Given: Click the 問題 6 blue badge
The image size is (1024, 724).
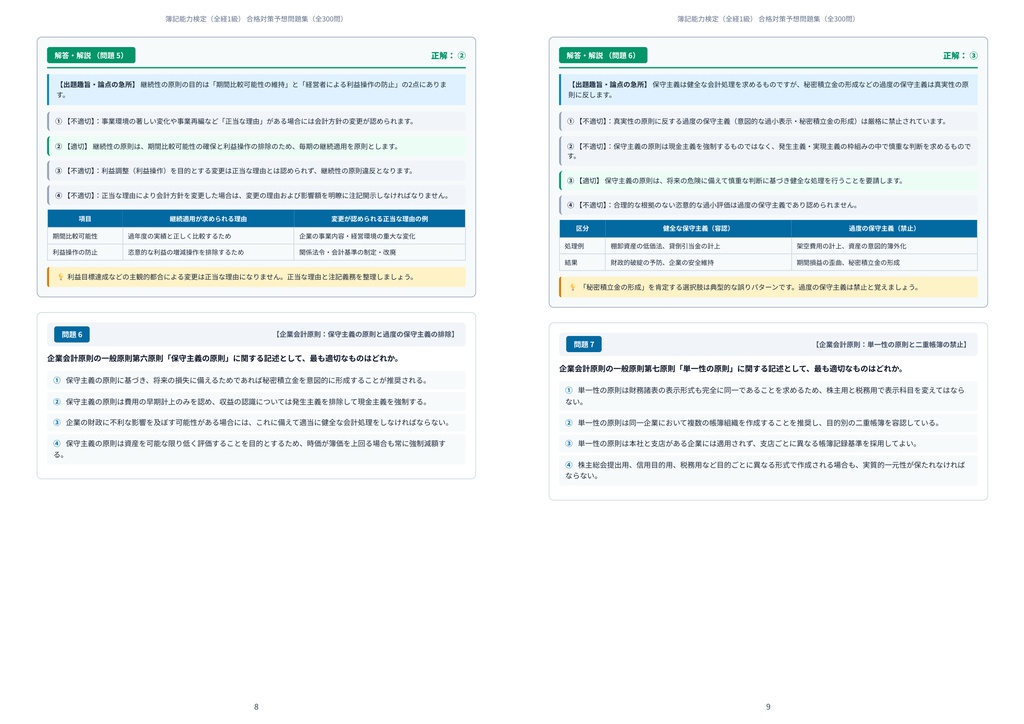Looking at the screenshot, I should (72, 334).
